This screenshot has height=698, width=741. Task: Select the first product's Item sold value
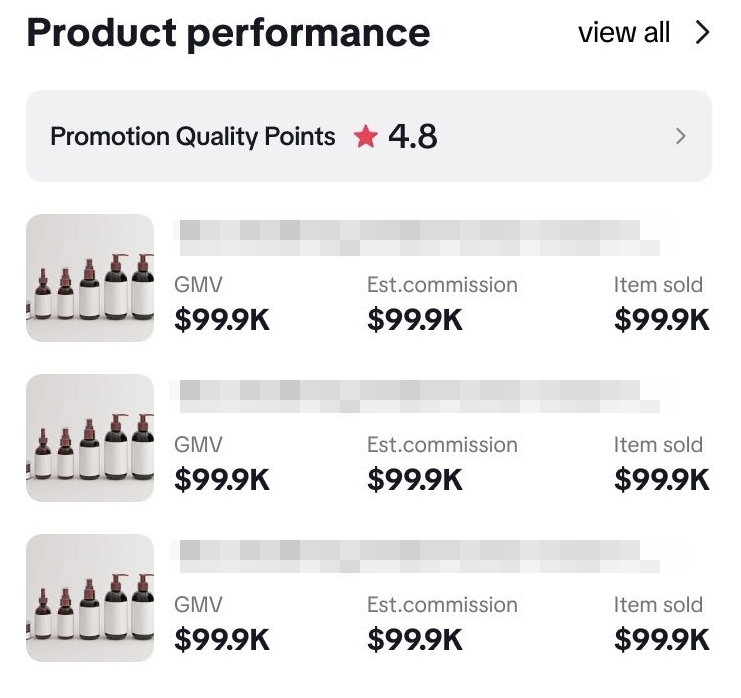pos(662,320)
